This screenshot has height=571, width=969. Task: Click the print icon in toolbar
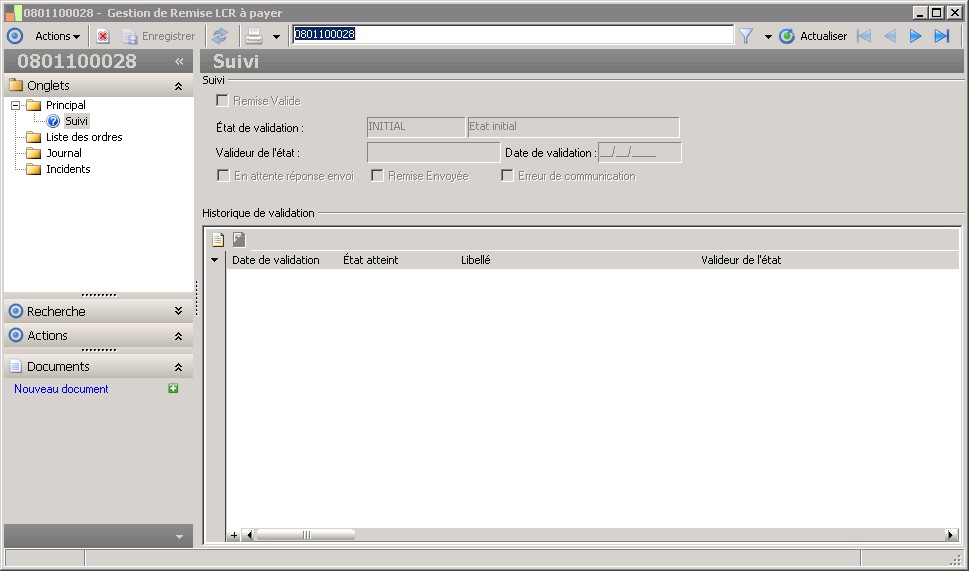pos(254,36)
